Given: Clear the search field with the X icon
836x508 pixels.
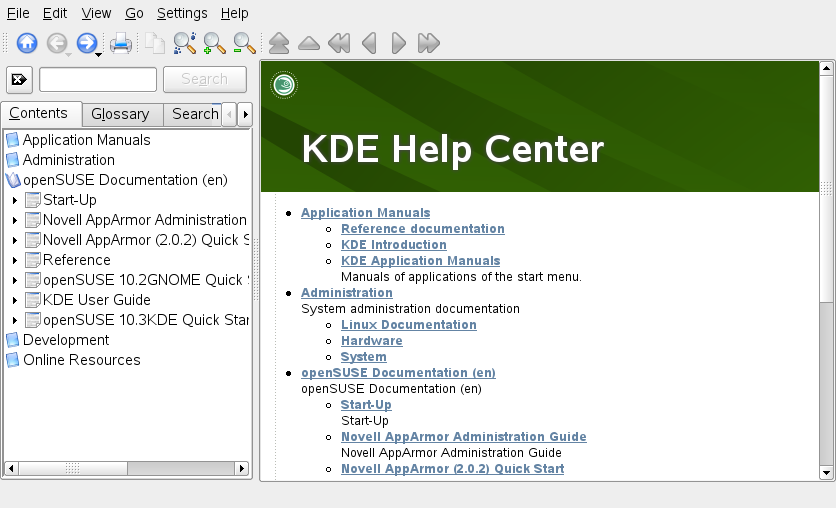Looking at the screenshot, I should pos(19,80).
